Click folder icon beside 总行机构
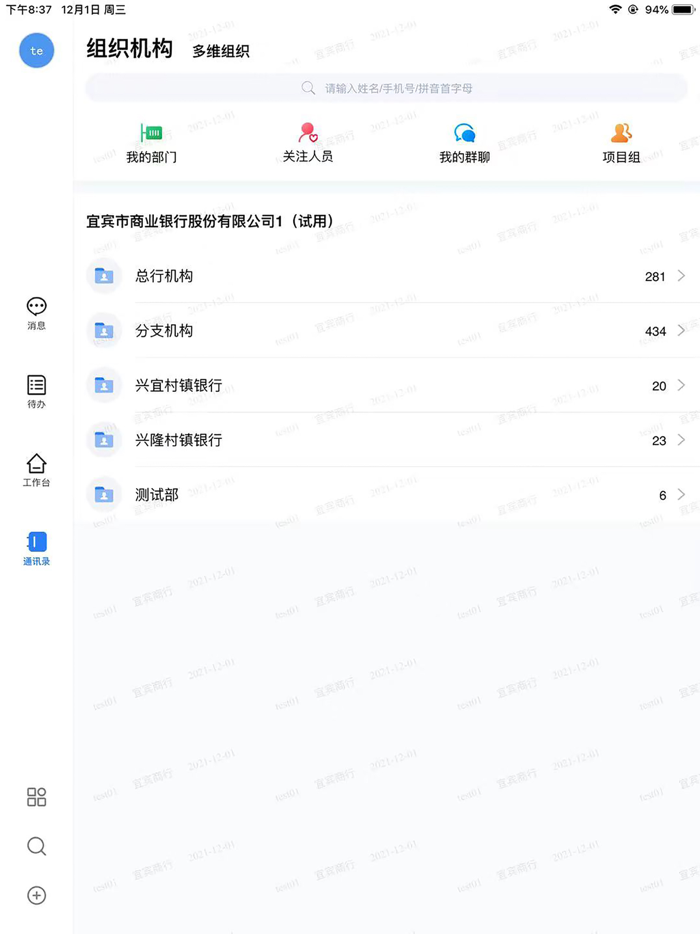 [104, 276]
